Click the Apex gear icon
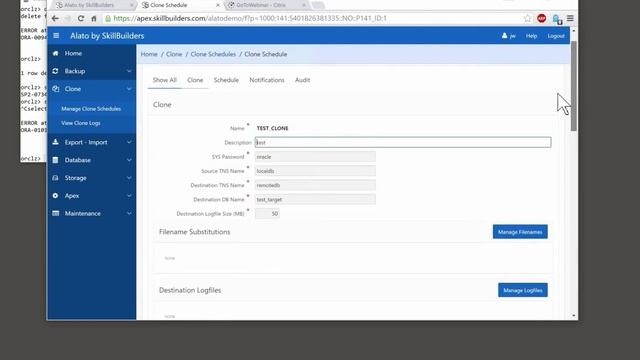The width and height of the screenshot is (640, 360). pyautogui.click(x=56, y=196)
